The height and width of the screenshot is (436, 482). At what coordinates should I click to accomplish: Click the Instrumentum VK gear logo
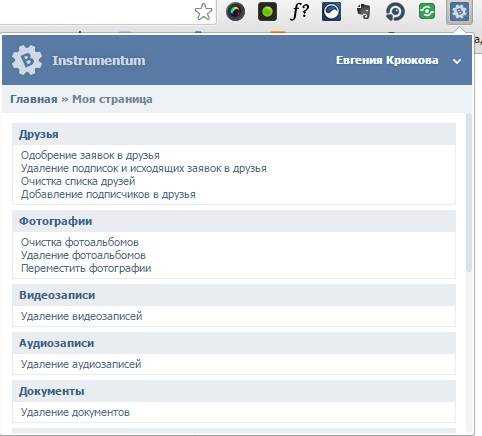[x=27, y=60]
